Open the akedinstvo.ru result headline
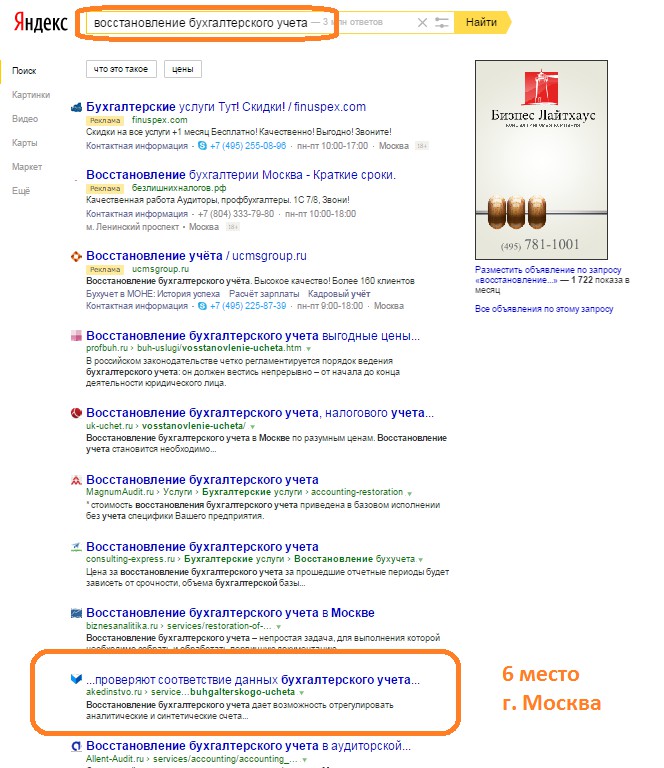Image resolution: width=664 pixels, height=768 pixels. [x=253, y=679]
